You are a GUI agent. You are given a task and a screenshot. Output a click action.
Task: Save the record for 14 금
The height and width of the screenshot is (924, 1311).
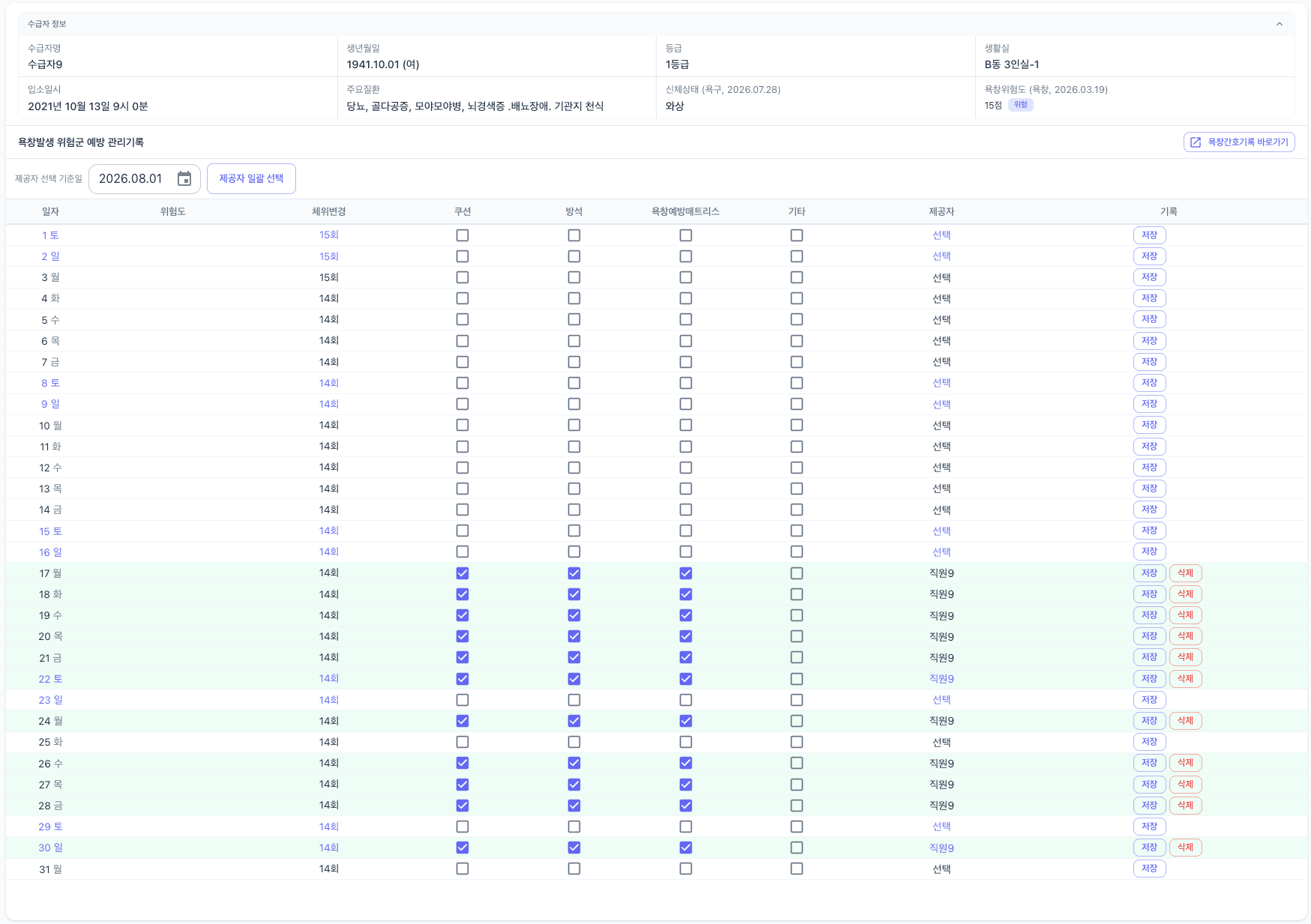tap(1149, 510)
